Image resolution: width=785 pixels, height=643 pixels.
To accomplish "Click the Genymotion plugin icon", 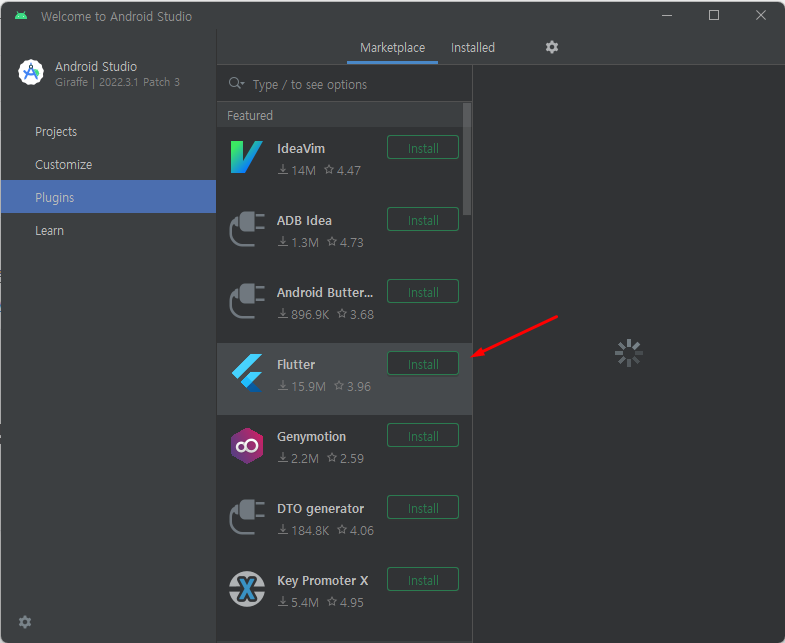I will tap(247, 445).
